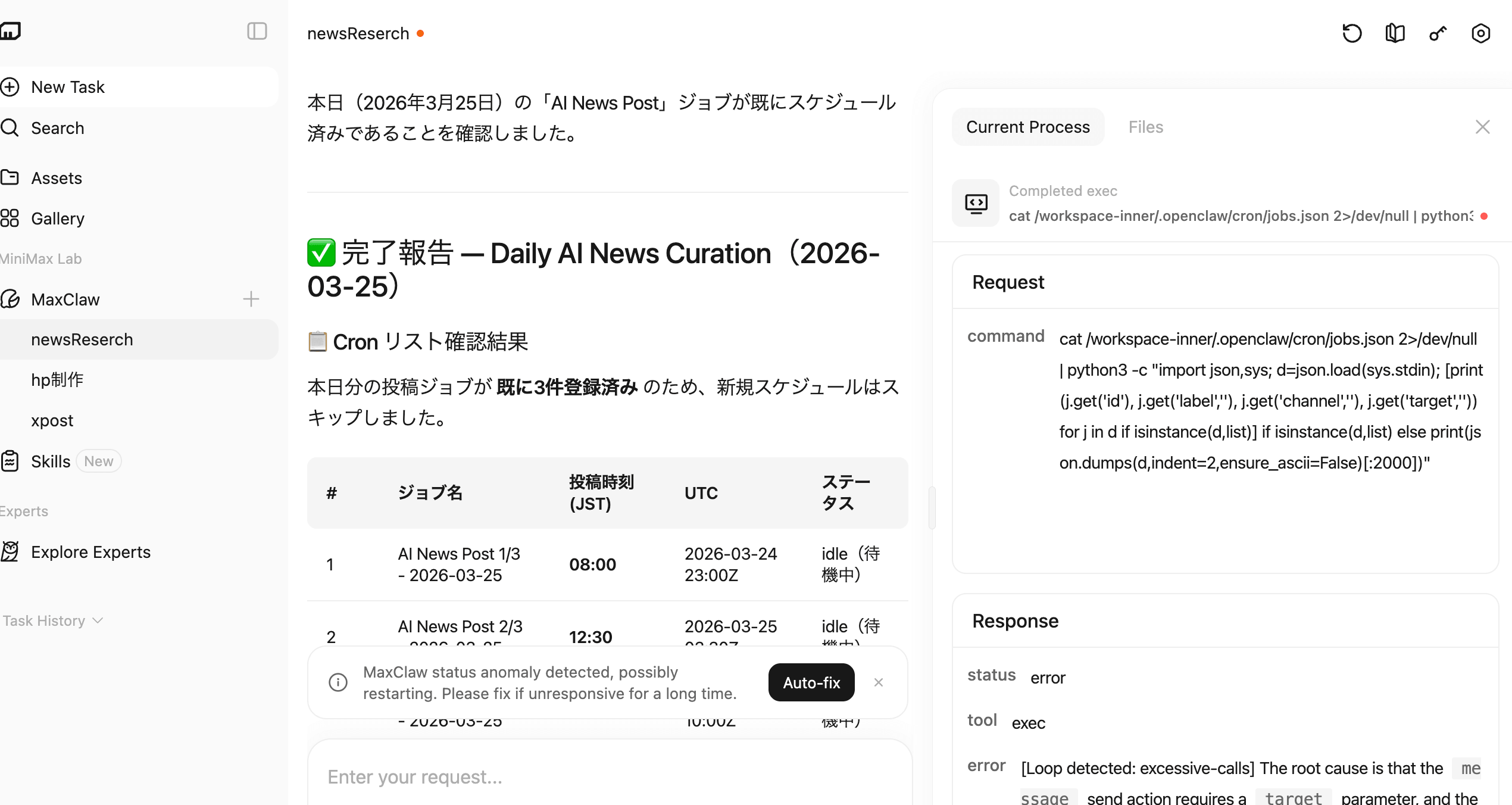Click the info icon in anomaly banner
The image size is (1512, 805).
pos(338,682)
